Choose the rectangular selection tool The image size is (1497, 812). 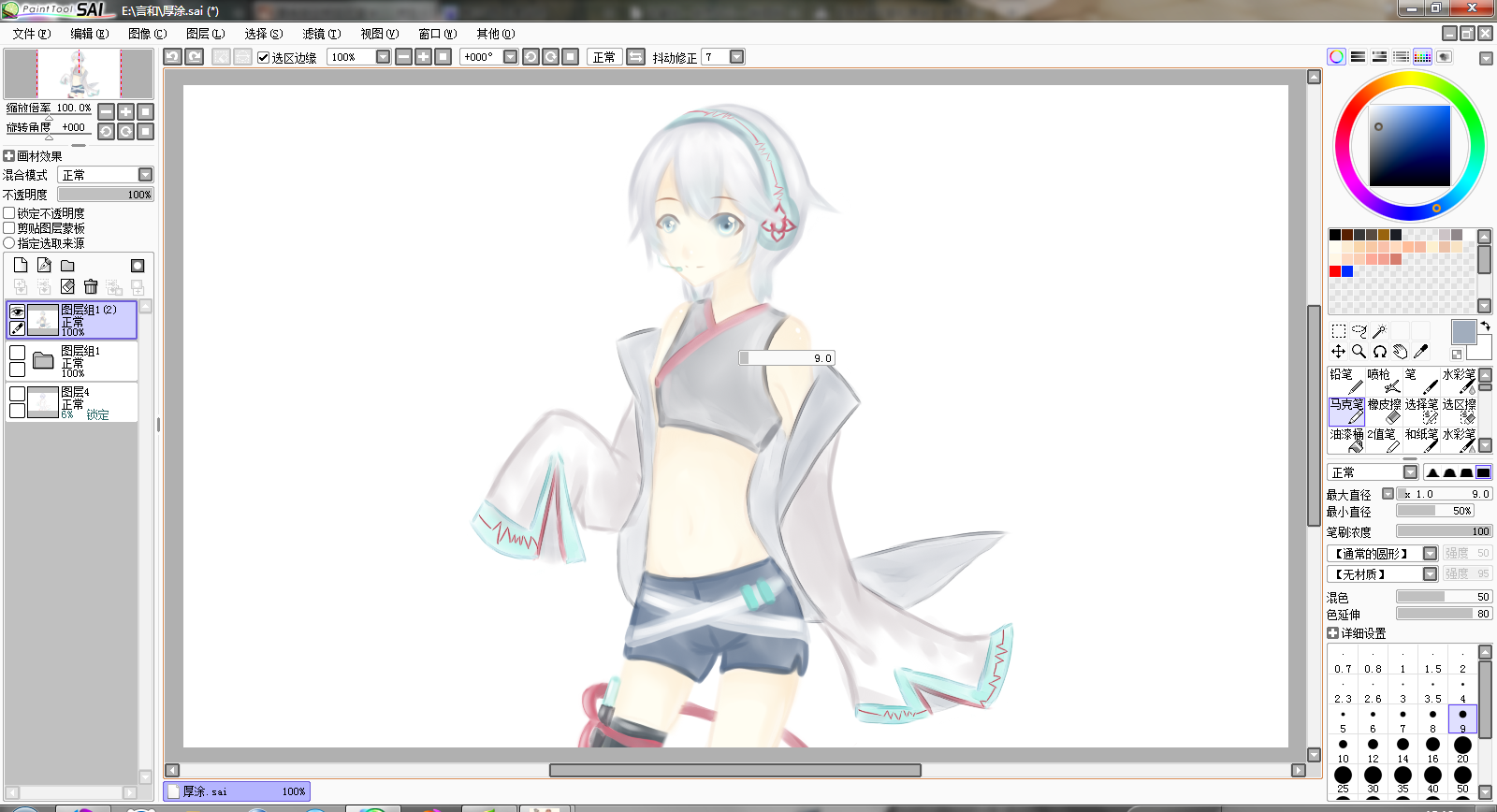click(x=1339, y=331)
